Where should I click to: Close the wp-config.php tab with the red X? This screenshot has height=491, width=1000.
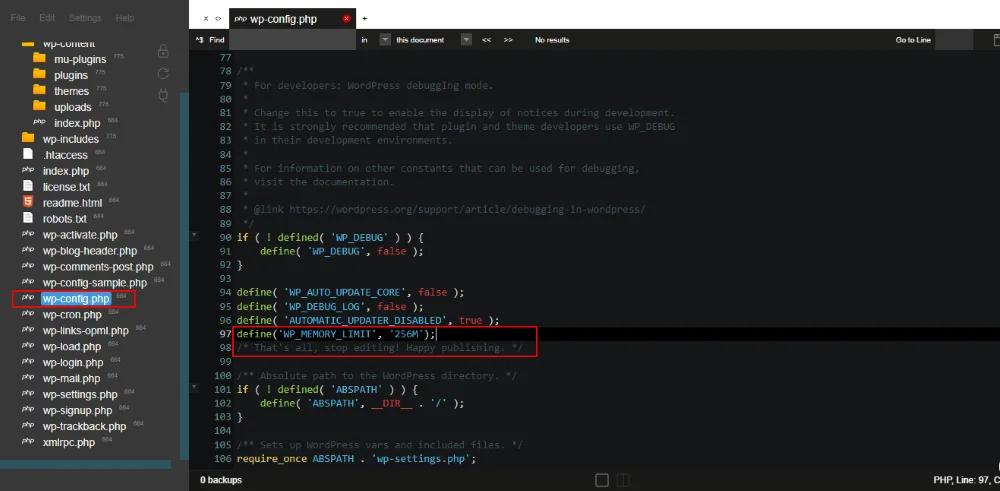tap(346, 18)
